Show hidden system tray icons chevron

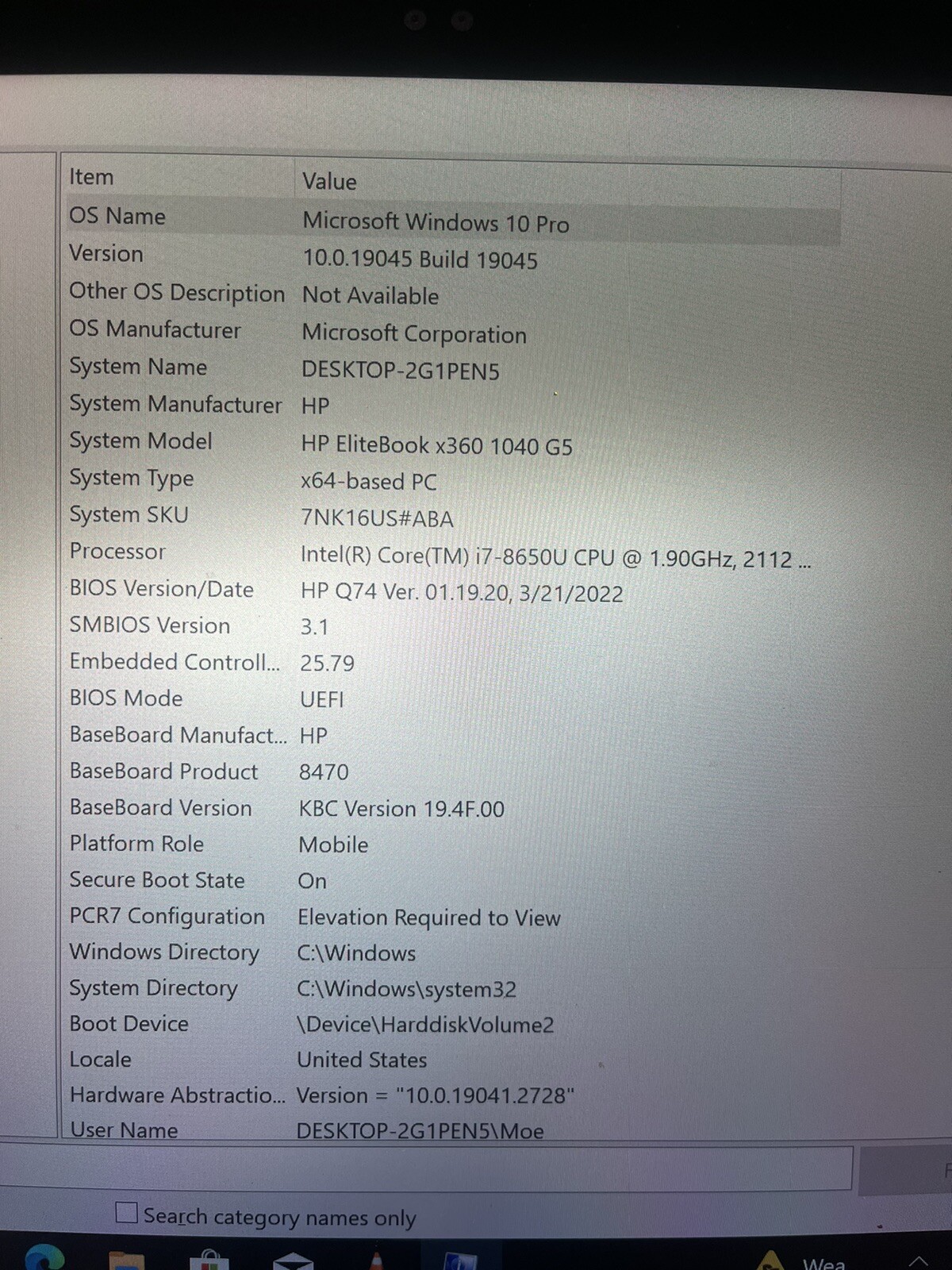click(x=918, y=1261)
